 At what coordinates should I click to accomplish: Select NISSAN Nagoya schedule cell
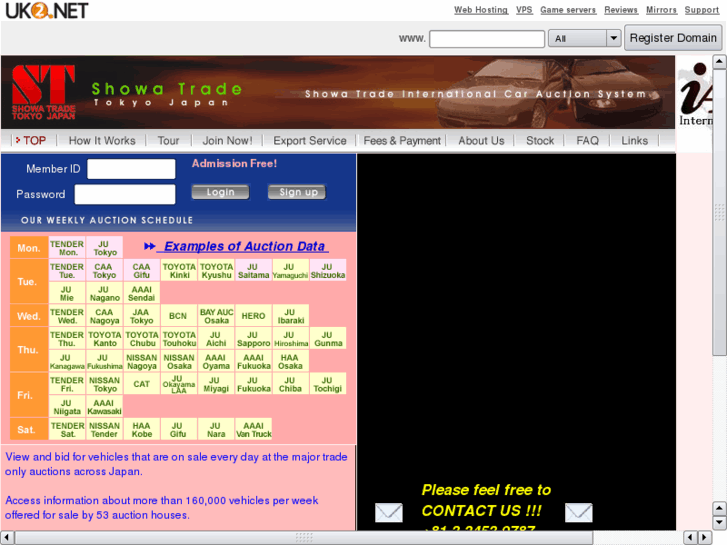point(141,361)
